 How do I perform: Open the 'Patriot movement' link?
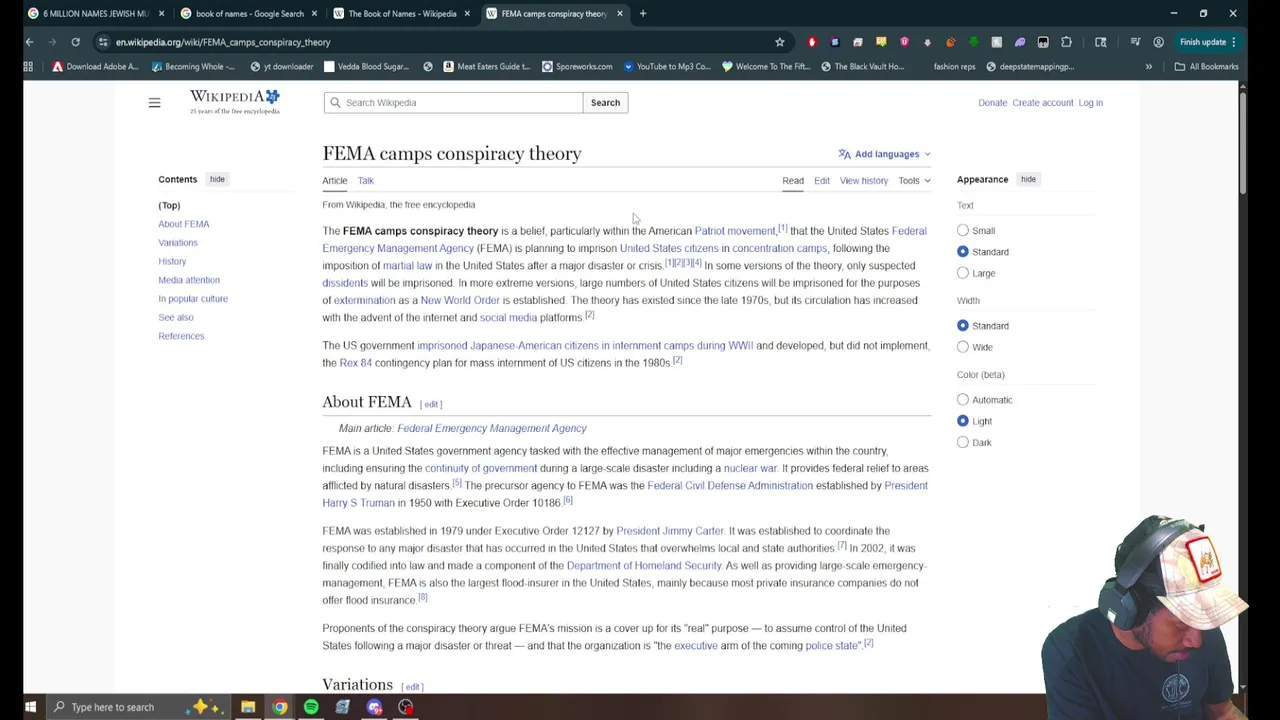click(x=735, y=231)
